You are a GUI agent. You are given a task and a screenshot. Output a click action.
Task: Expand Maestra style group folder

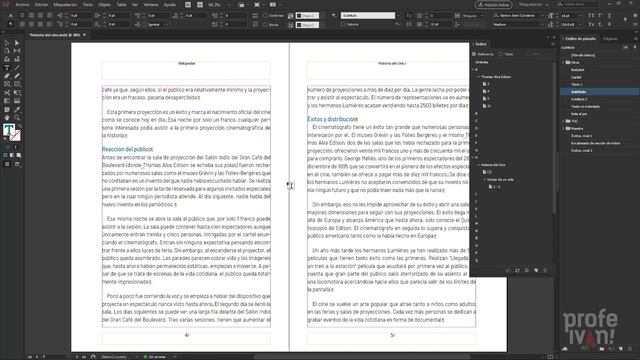pyautogui.click(x=563, y=129)
